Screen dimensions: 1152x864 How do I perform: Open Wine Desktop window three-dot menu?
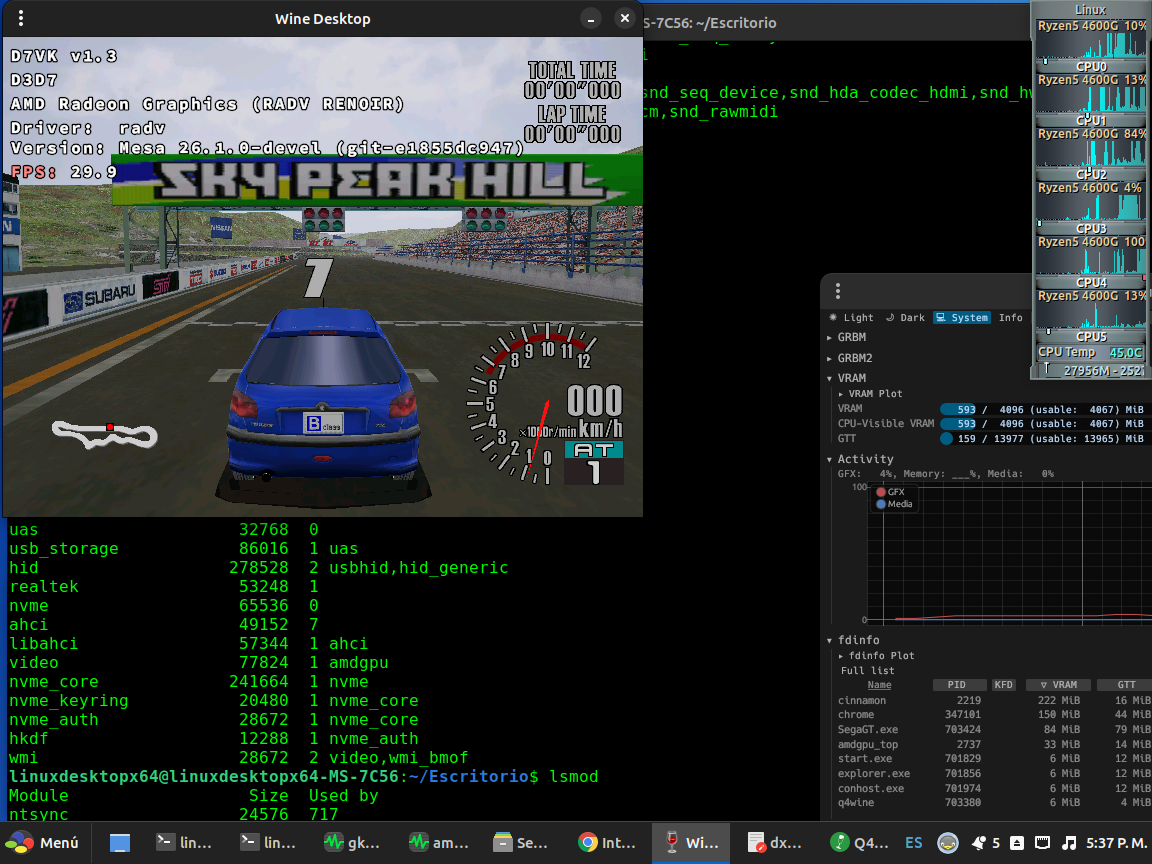pyautogui.click(x=21, y=18)
